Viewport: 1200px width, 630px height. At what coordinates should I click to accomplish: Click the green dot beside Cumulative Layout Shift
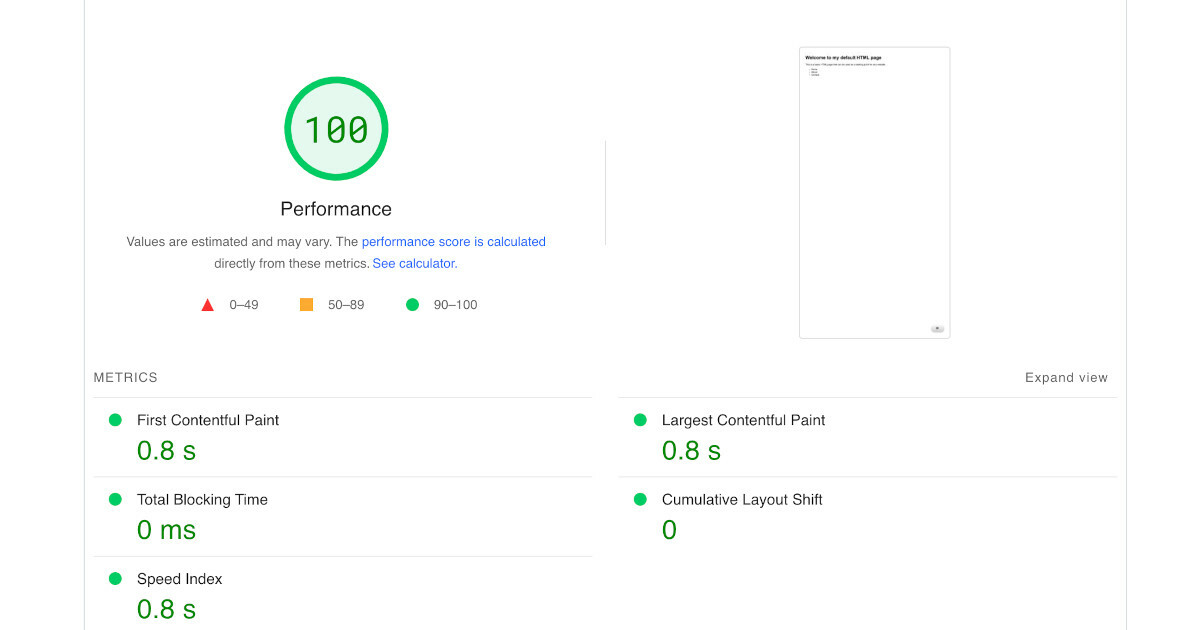(640, 499)
